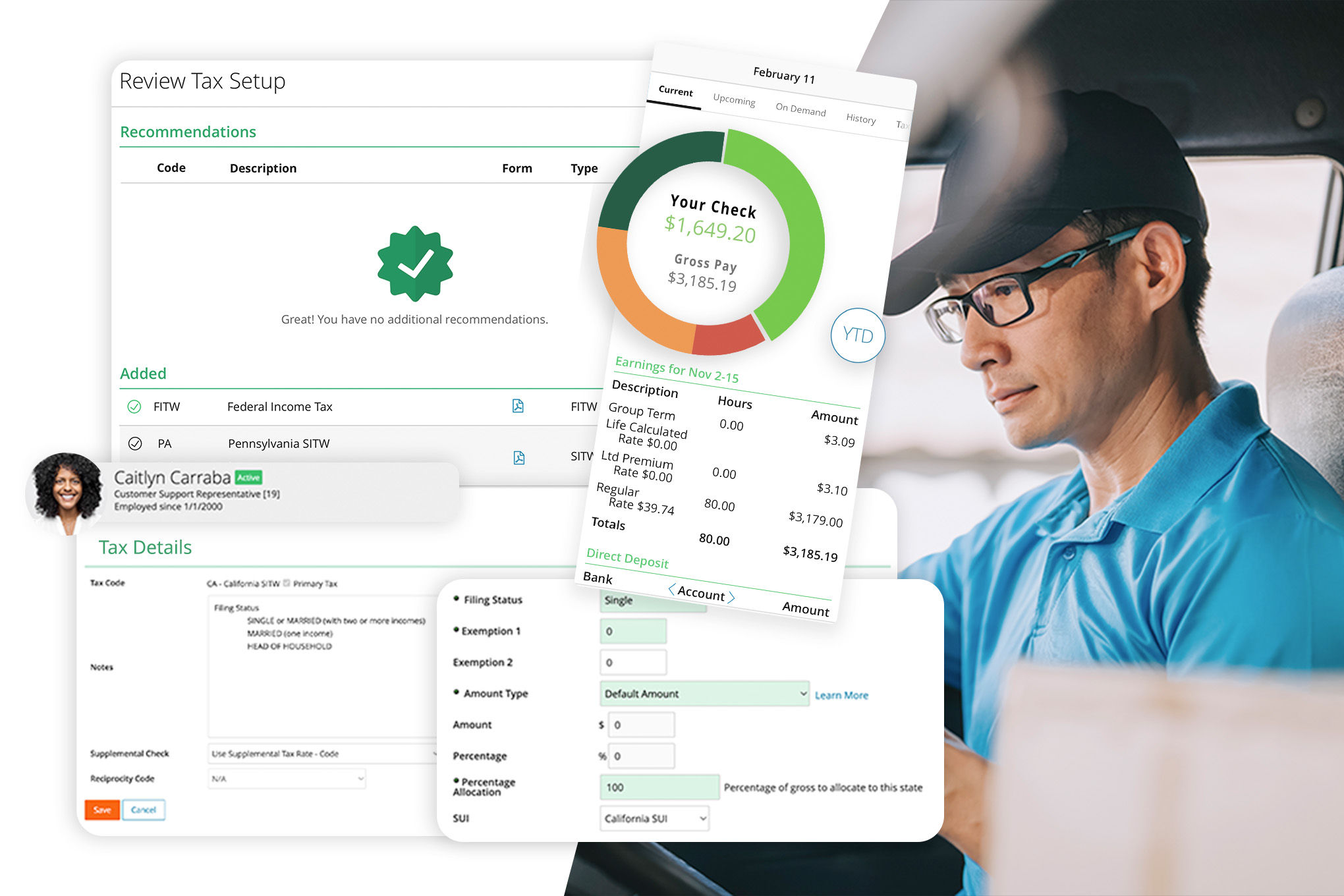Open the California SUI dropdown

pos(654,818)
